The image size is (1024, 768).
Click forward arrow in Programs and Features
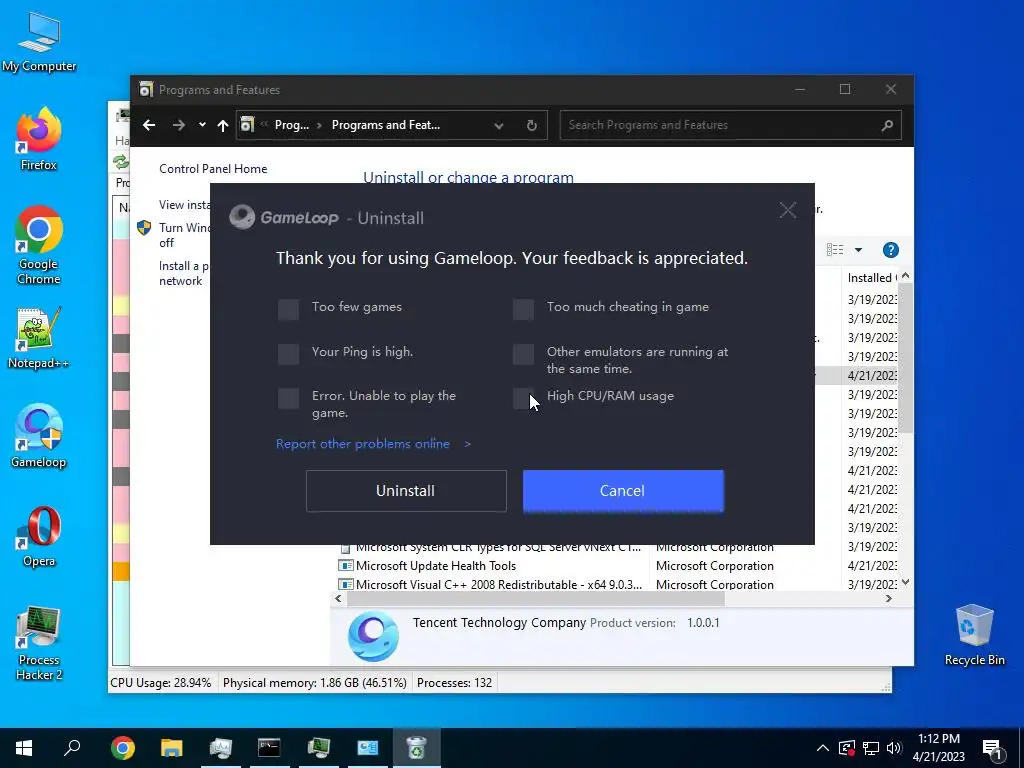[x=178, y=125]
